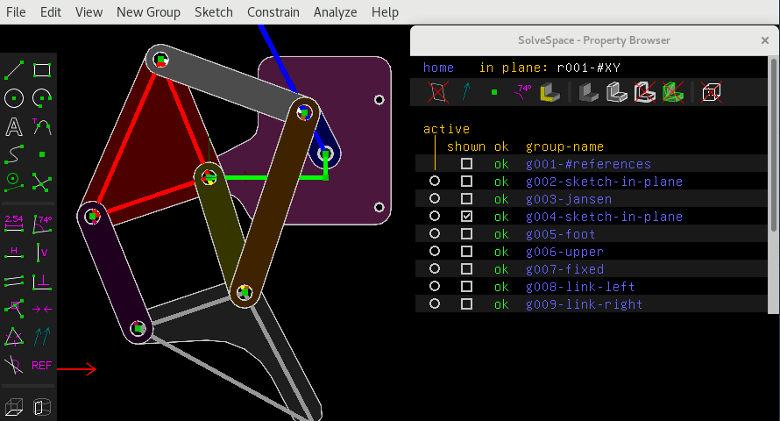Apply the Horizontal constraint
780x421 pixels.
click(x=14, y=251)
